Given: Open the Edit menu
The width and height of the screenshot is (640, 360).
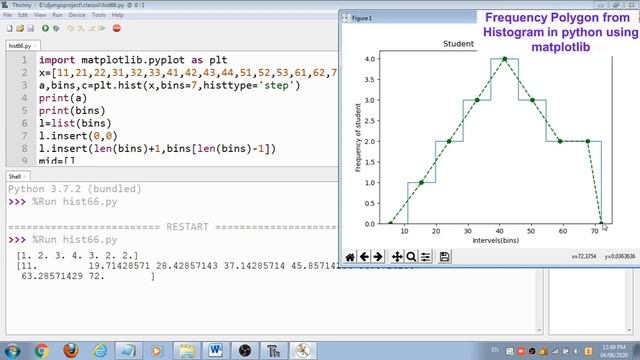Looking at the screenshot, I should point(23,15).
